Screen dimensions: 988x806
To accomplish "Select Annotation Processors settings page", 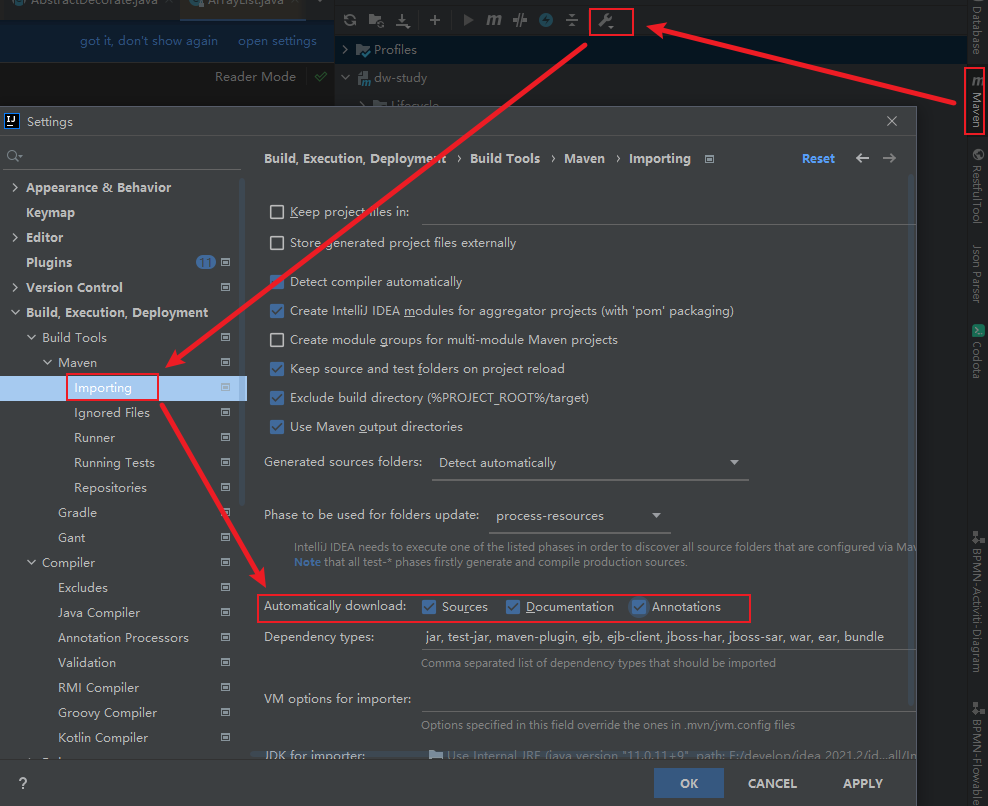I will click(x=123, y=638).
